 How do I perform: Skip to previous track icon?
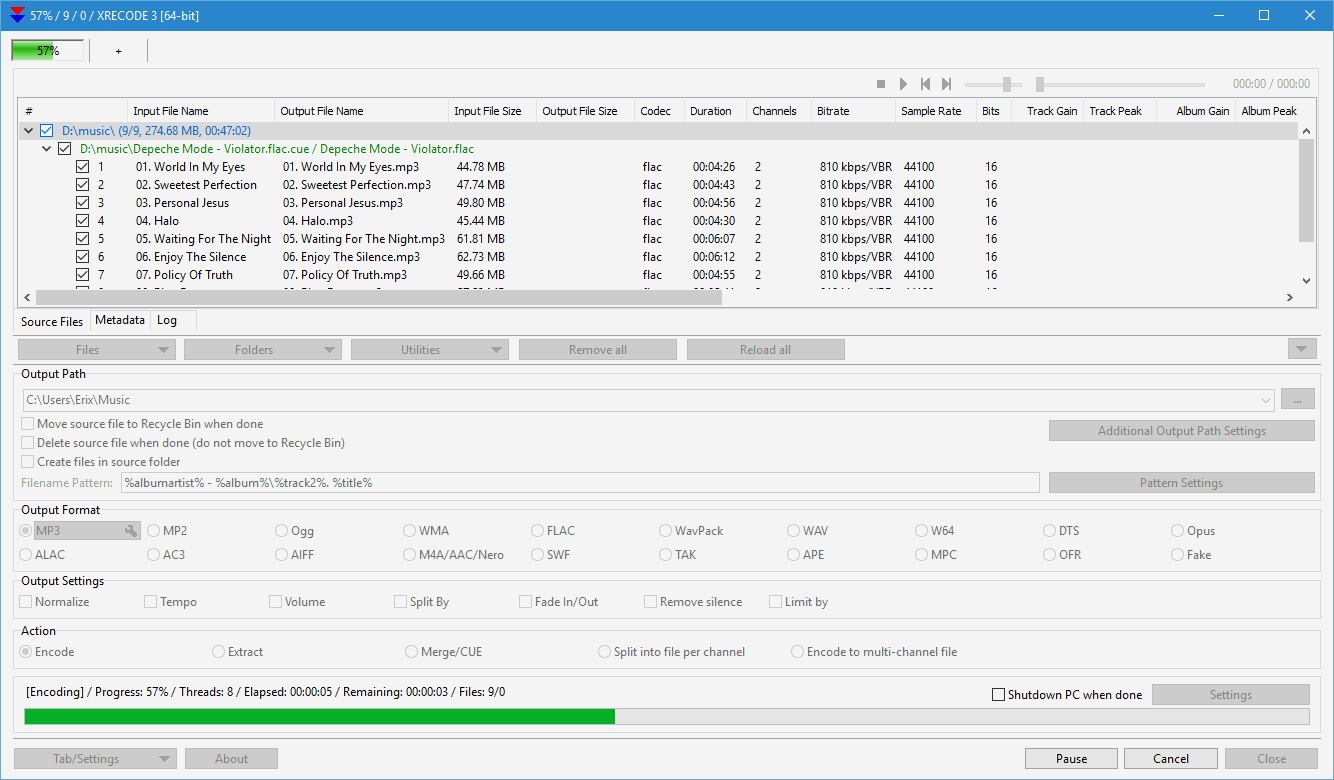pyautogui.click(x=924, y=84)
